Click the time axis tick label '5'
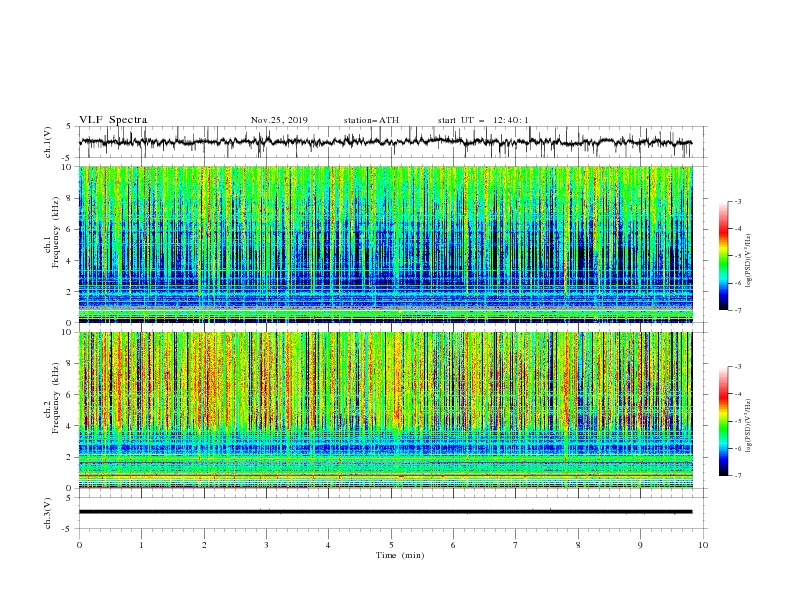This screenshot has height=612, width=792. pos(391,545)
